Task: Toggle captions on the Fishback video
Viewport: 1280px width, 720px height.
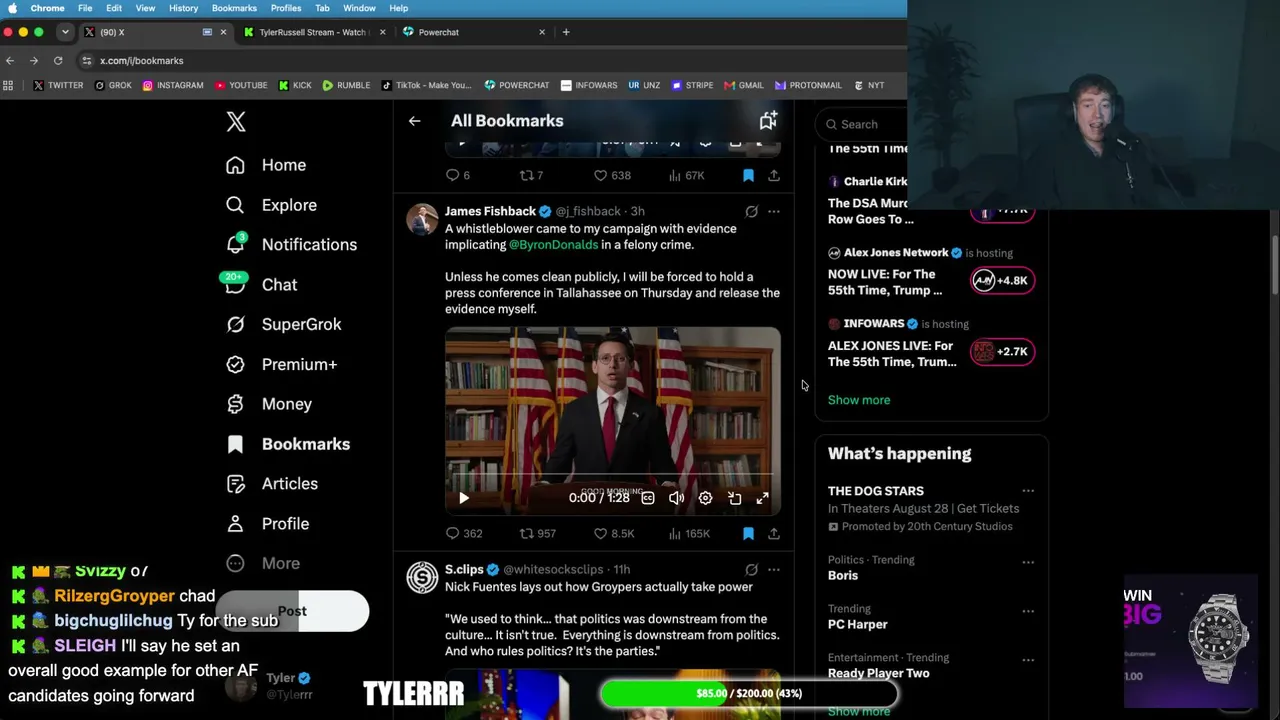Action: (648, 498)
